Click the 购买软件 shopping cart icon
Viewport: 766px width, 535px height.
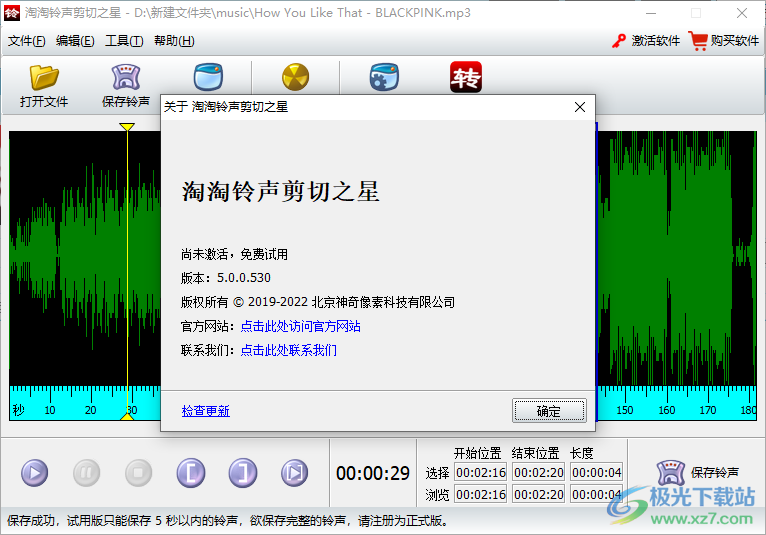(x=698, y=41)
